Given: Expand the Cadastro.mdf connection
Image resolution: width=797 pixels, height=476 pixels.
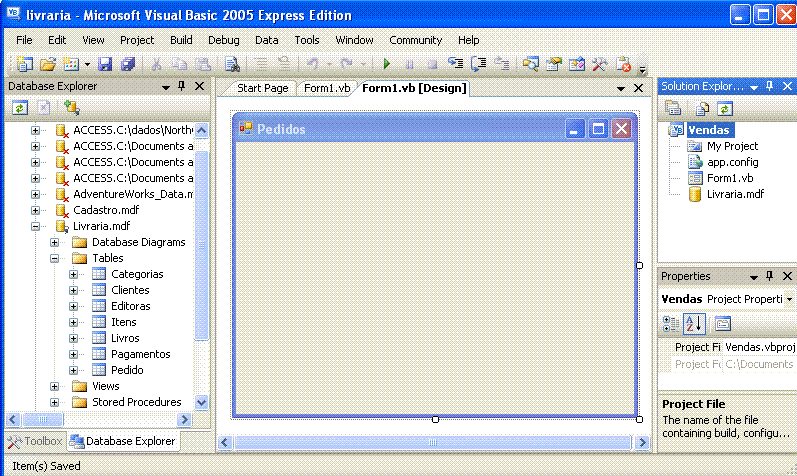Looking at the screenshot, I should tap(35, 210).
